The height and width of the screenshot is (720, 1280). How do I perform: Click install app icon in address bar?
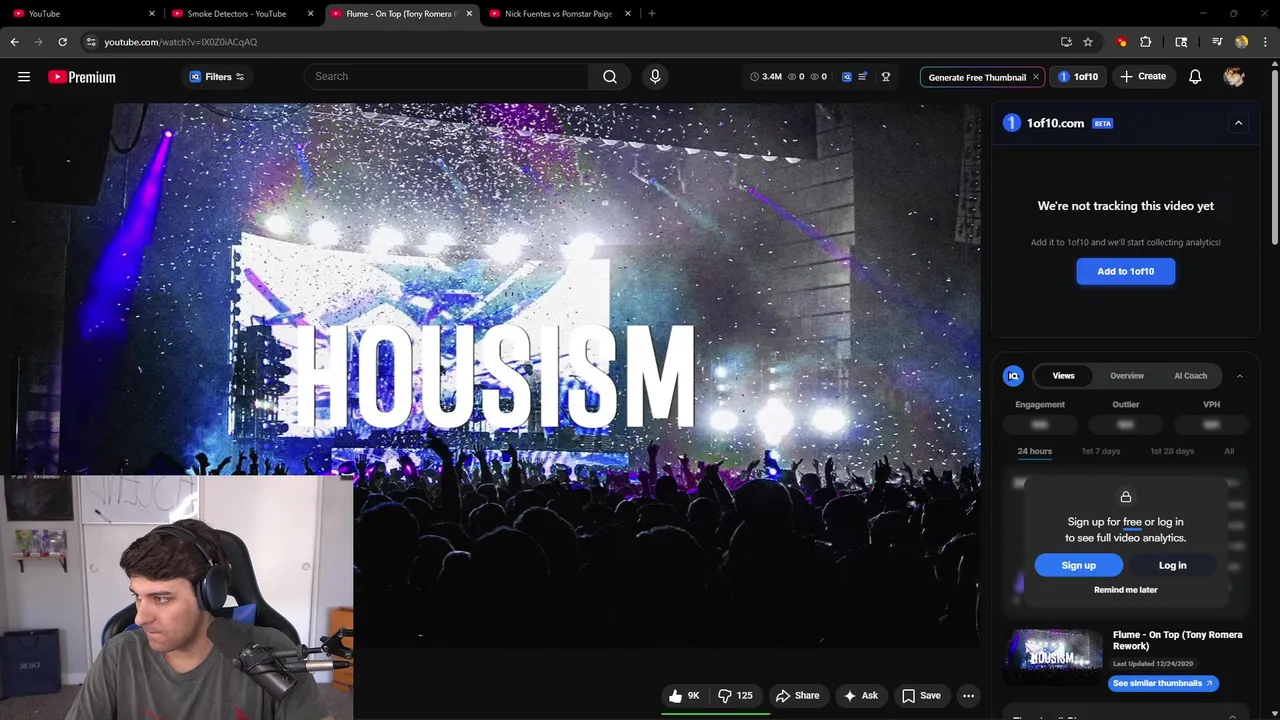click(1066, 42)
